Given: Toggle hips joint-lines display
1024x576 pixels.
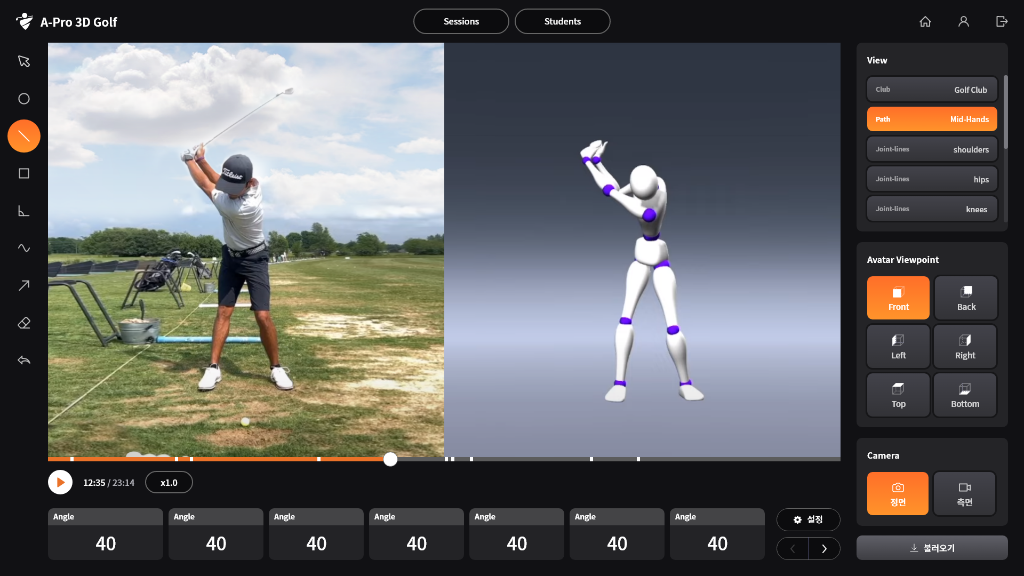Looking at the screenshot, I should (932, 180).
